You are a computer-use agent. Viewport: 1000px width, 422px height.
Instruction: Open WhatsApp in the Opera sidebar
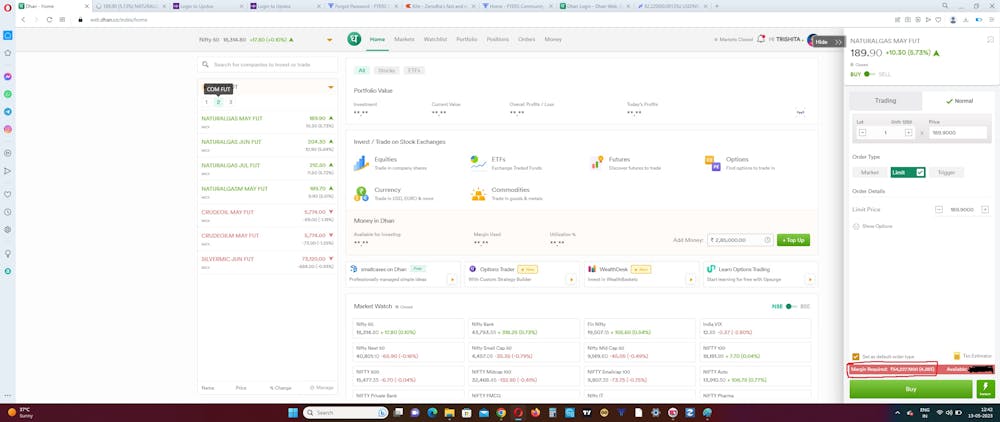pos(8,94)
